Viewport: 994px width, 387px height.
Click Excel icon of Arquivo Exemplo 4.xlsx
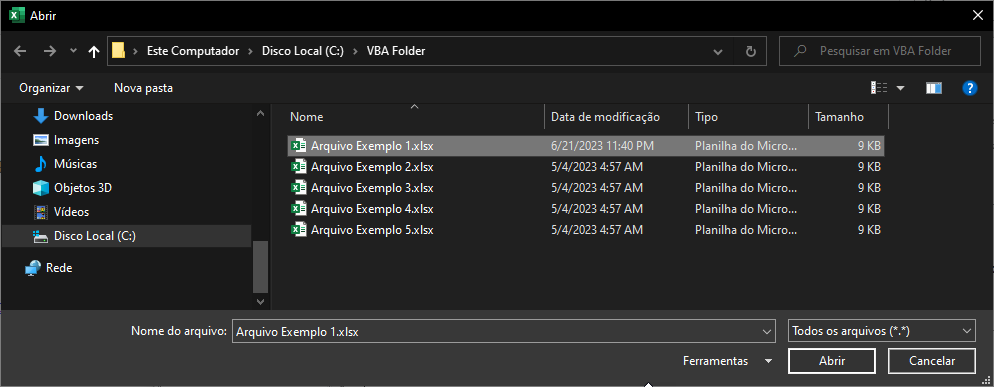point(298,209)
